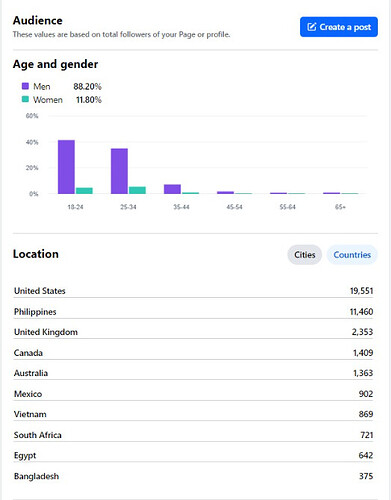Select the Men 25-34 purple bar

point(119,171)
